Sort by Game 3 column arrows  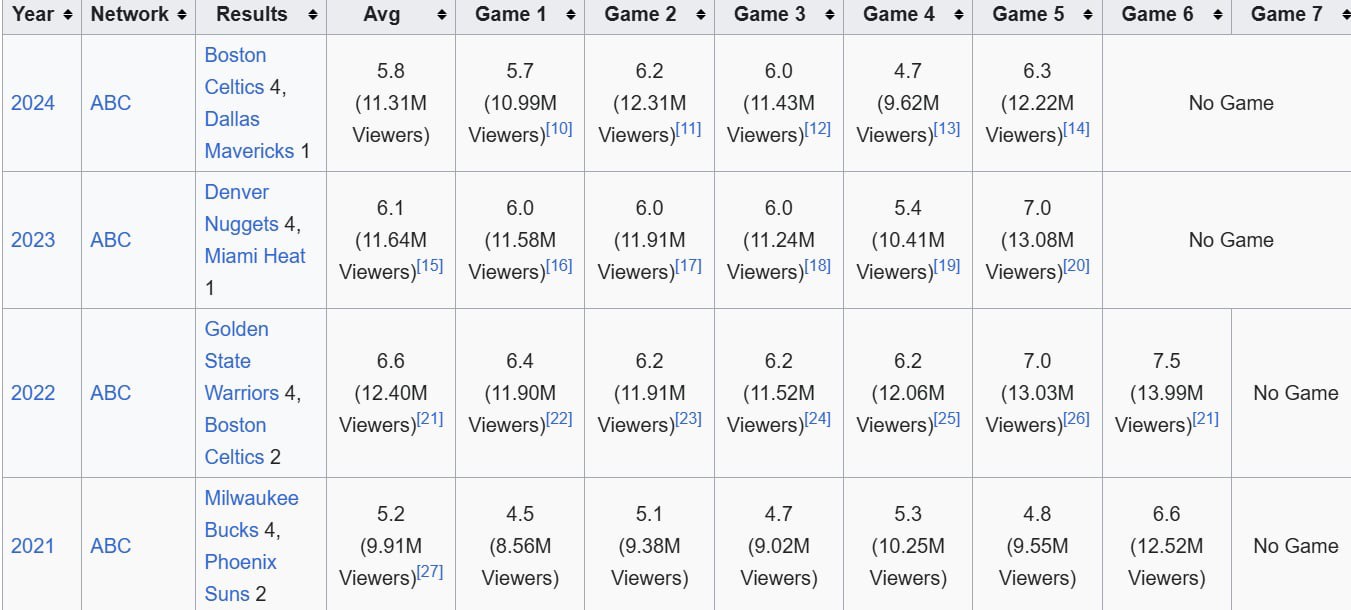click(830, 15)
